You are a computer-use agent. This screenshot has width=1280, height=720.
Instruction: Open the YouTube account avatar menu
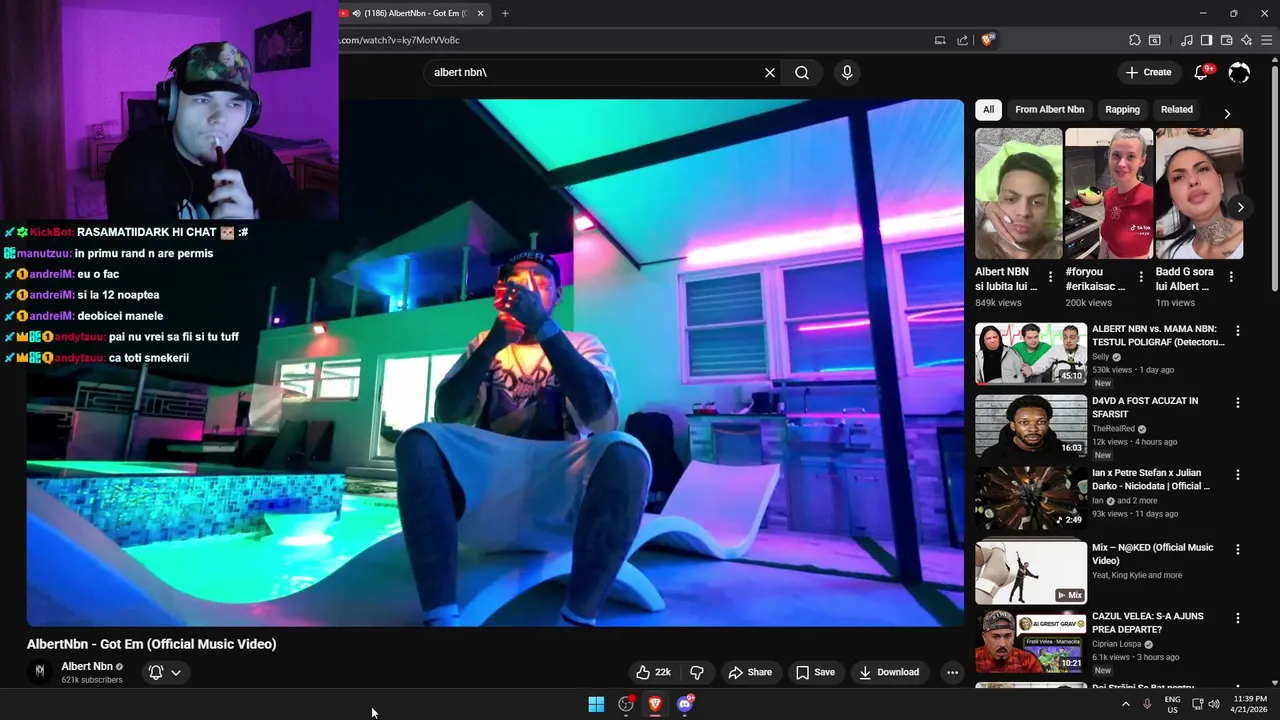(1239, 72)
